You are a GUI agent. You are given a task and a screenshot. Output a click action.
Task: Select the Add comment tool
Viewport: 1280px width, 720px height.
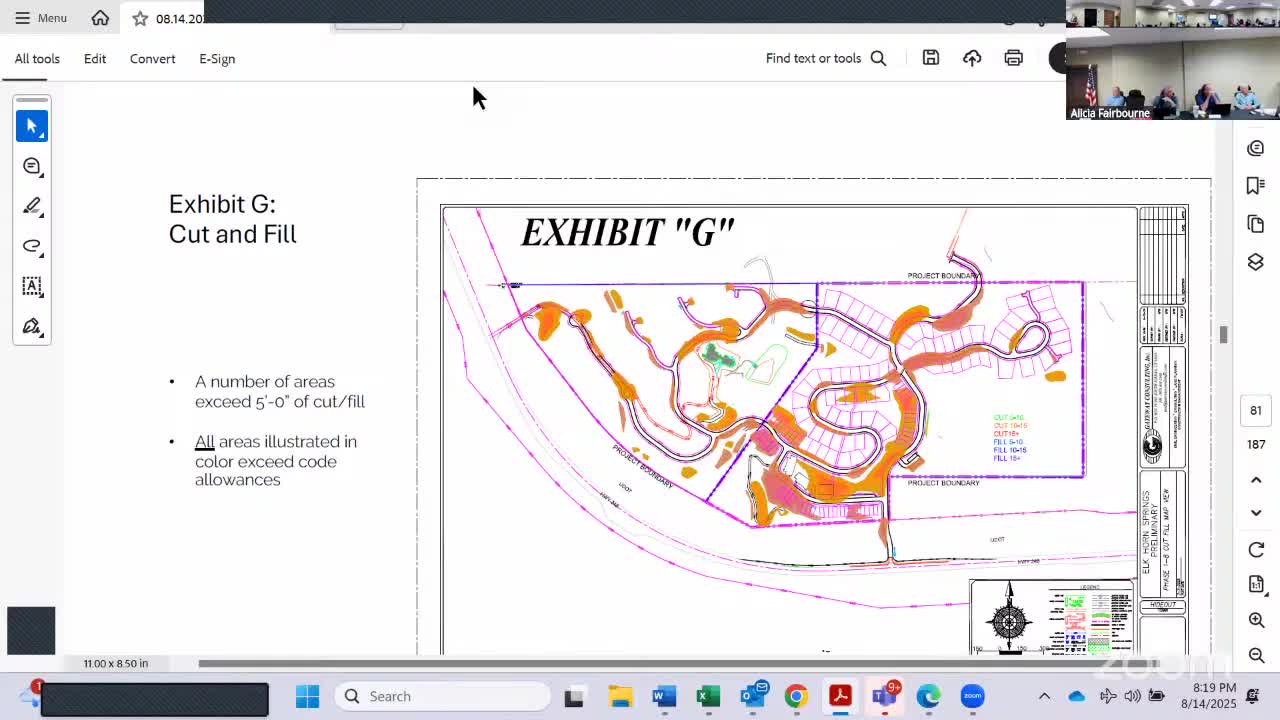(x=32, y=166)
